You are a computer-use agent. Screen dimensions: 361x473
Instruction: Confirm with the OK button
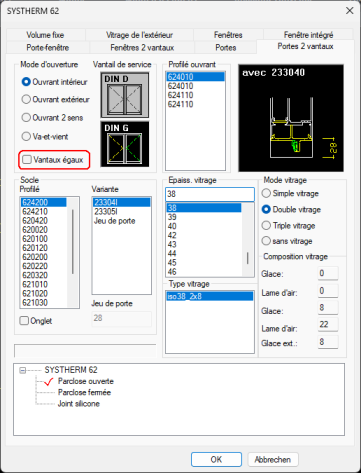(x=216, y=460)
